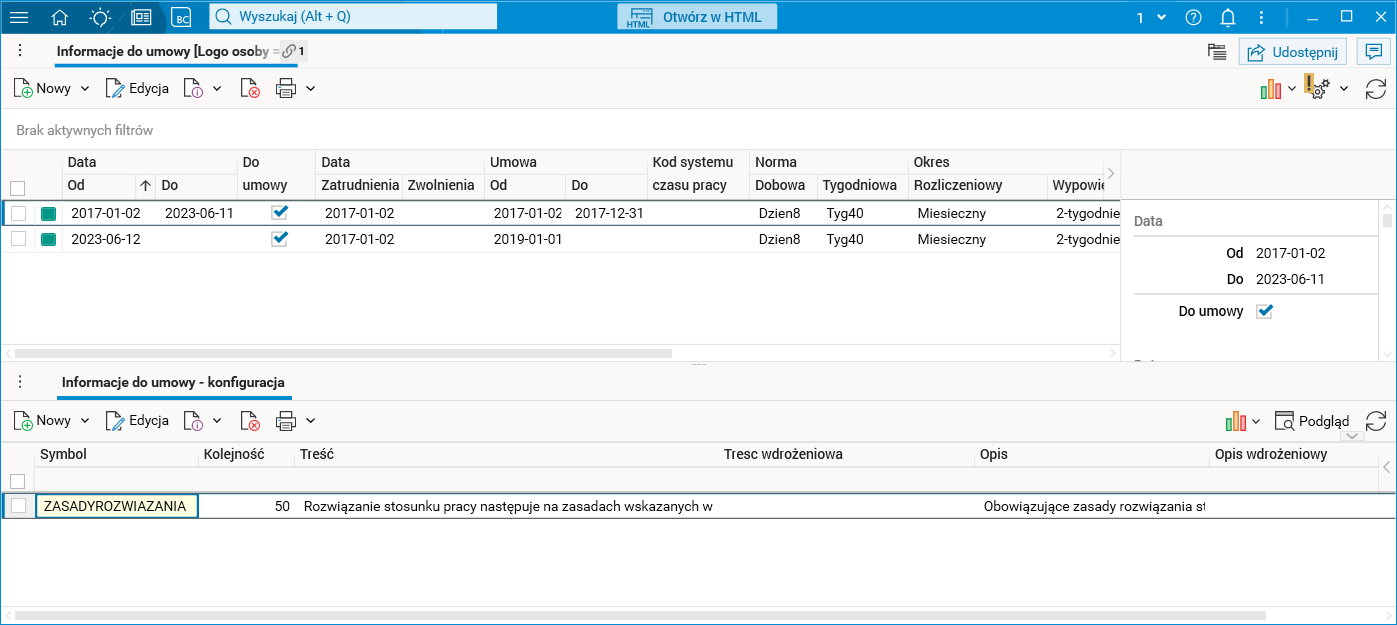The image size is (1397, 625).
Task: Toggle Do umowy checkbox in first row
Action: tap(280, 212)
